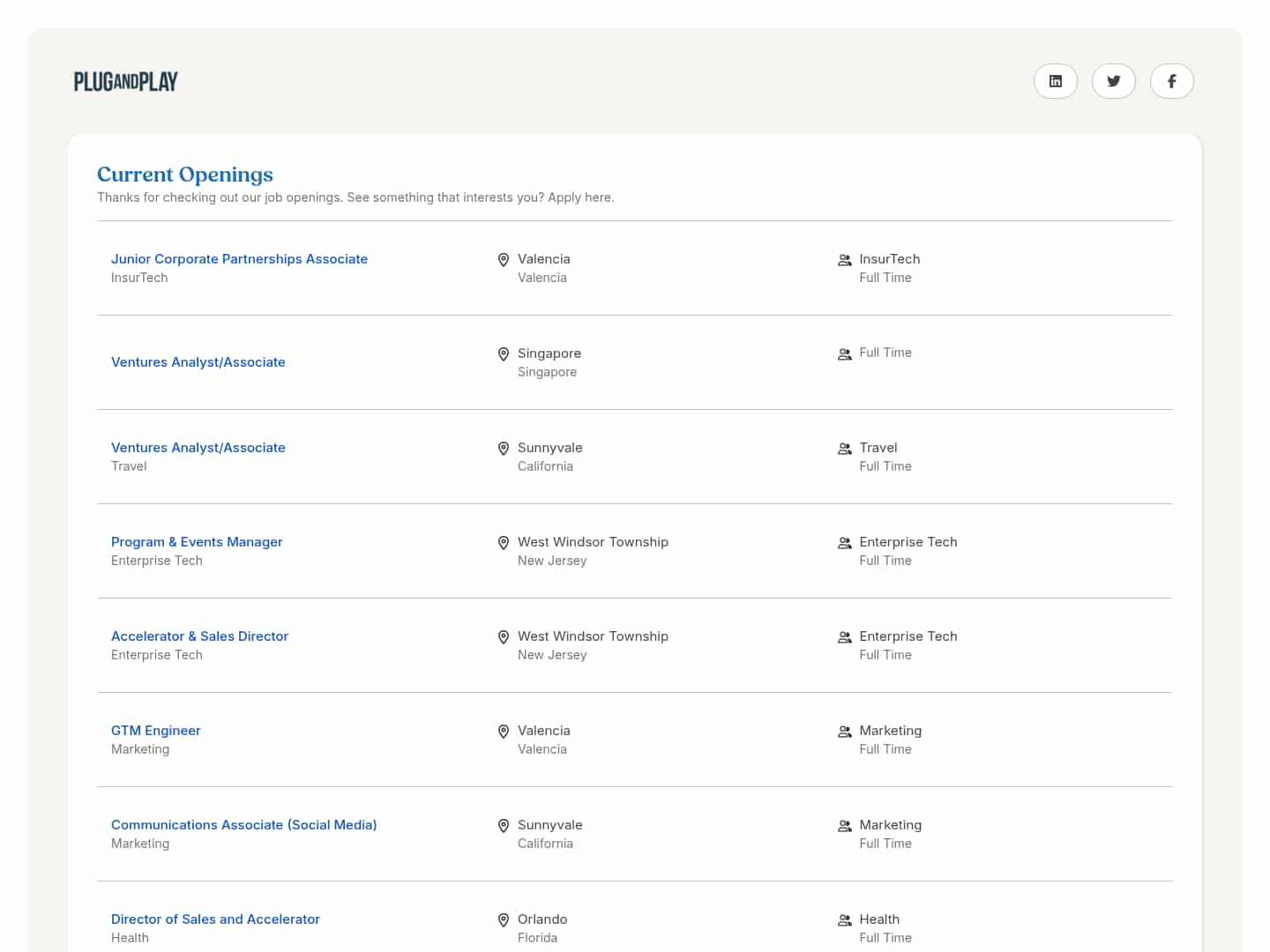Click 'Sunnyvale' in Communications Associate row
Image resolution: width=1270 pixels, height=952 pixels.
pos(550,825)
